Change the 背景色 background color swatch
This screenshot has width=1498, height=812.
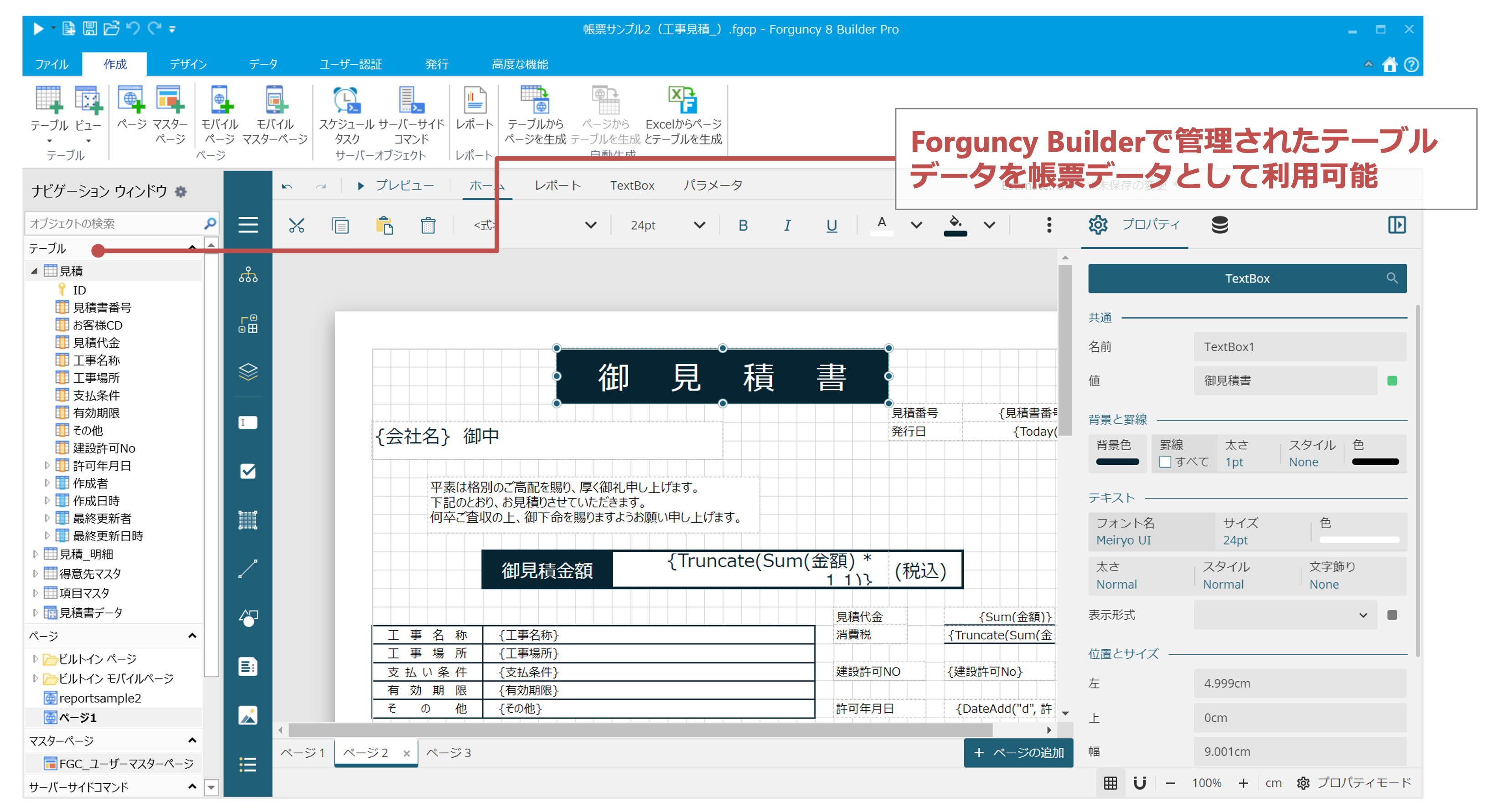1117,462
